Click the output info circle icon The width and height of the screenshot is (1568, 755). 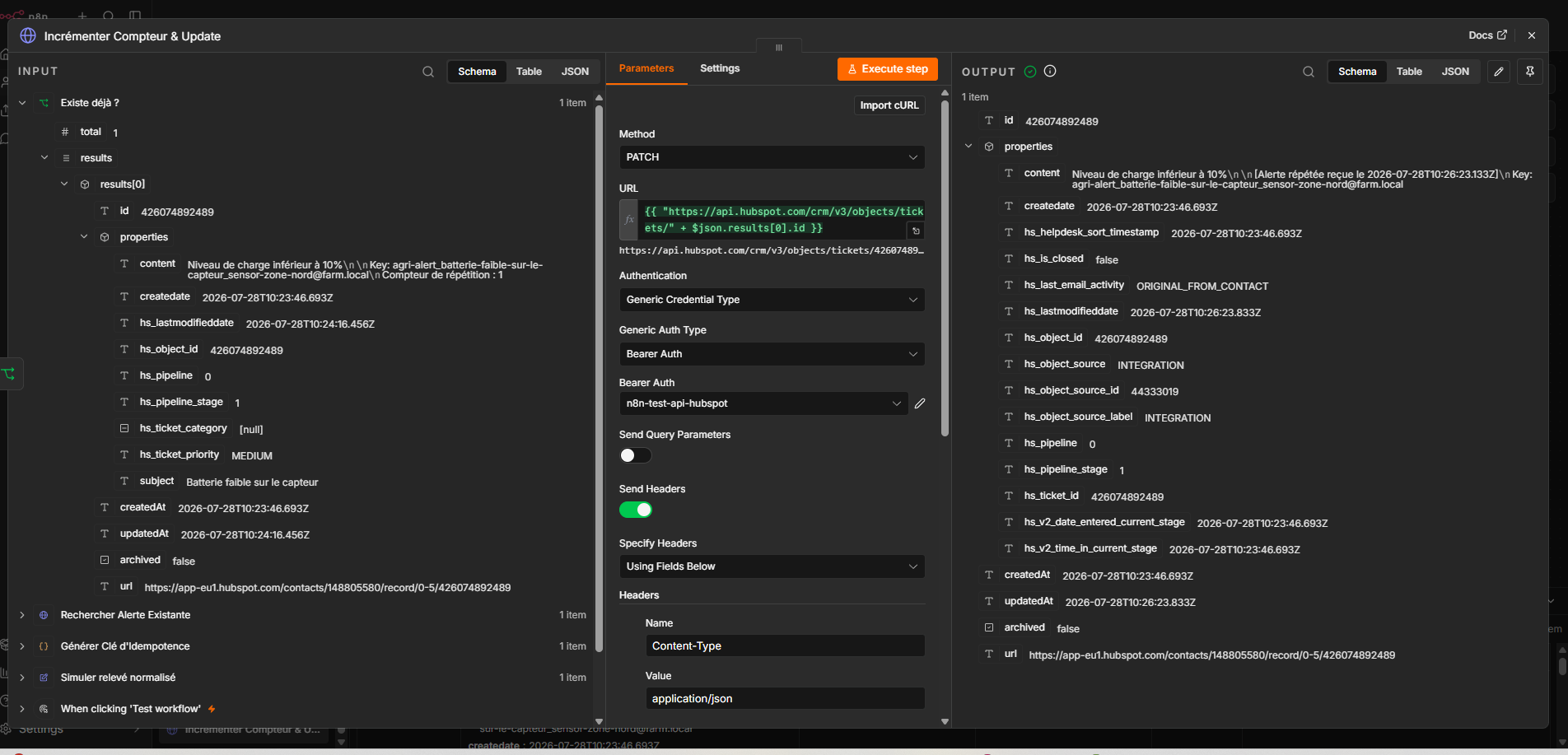pos(1050,71)
